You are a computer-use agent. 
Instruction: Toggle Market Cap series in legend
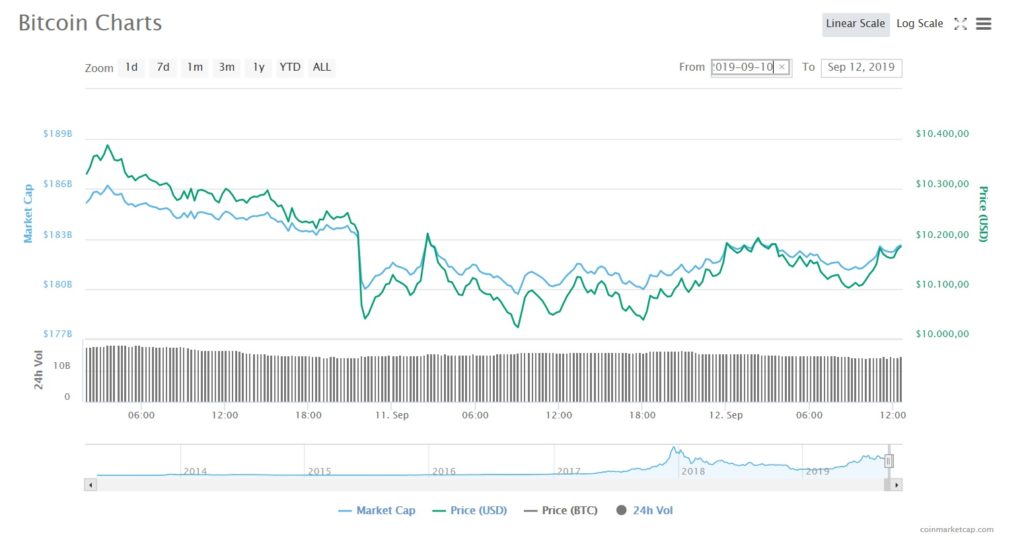377,511
